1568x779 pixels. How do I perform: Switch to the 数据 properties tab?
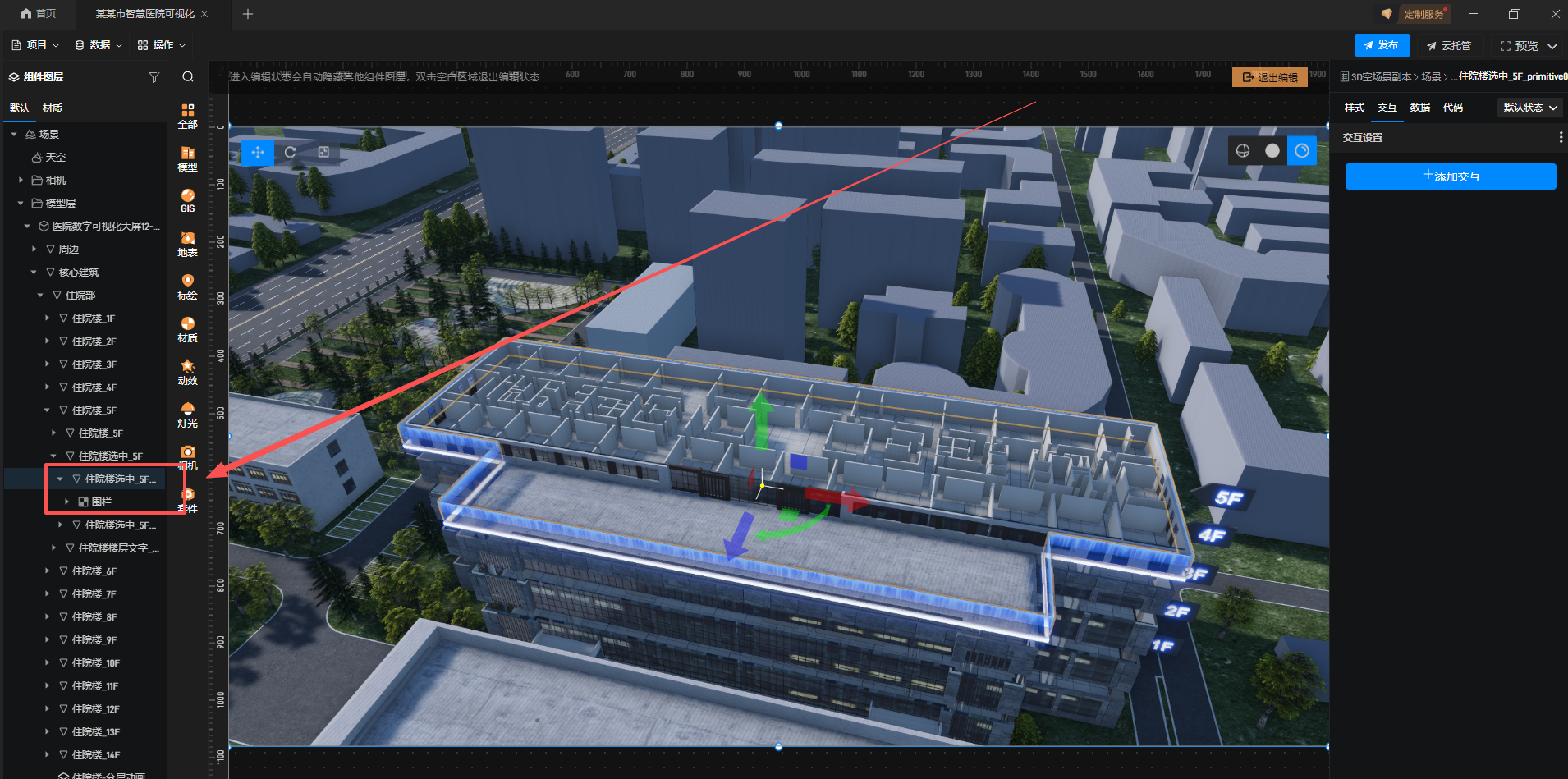1419,108
